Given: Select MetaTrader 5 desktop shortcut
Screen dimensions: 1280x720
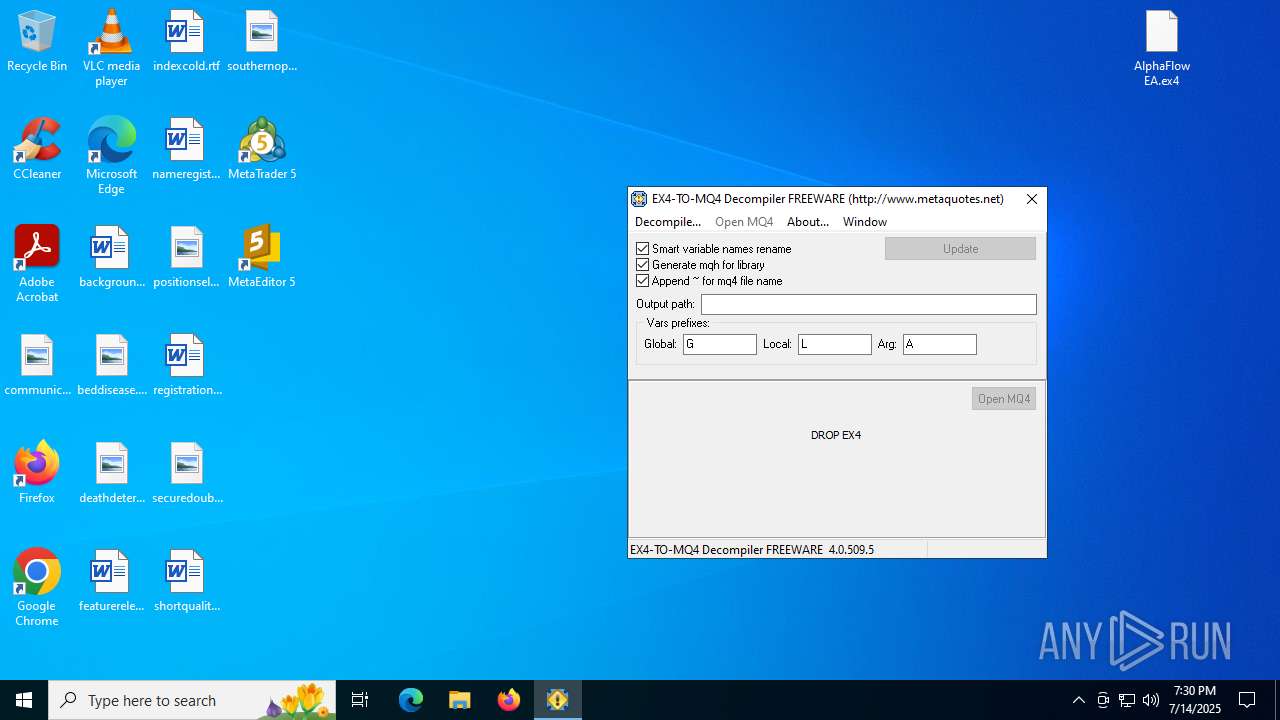Looking at the screenshot, I should pos(262,150).
